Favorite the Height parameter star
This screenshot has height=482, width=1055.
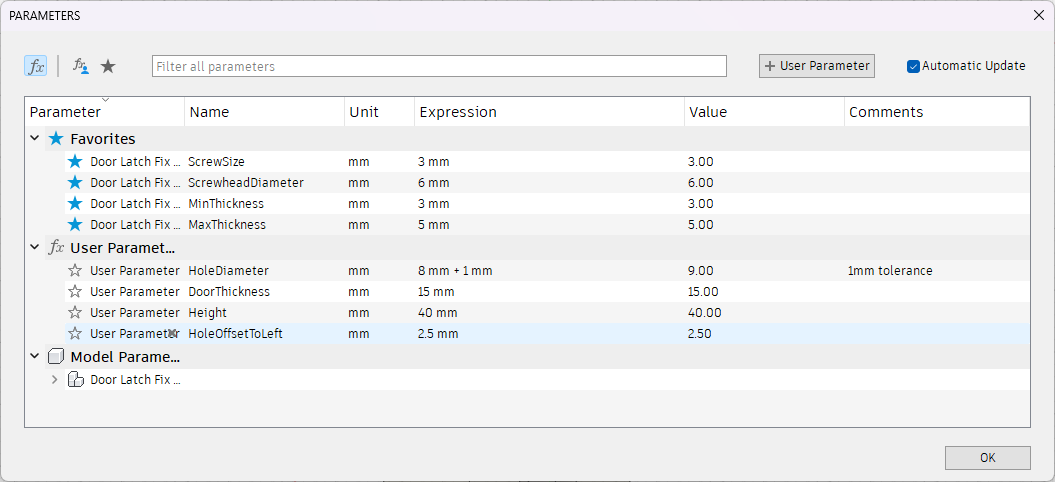click(75, 312)
